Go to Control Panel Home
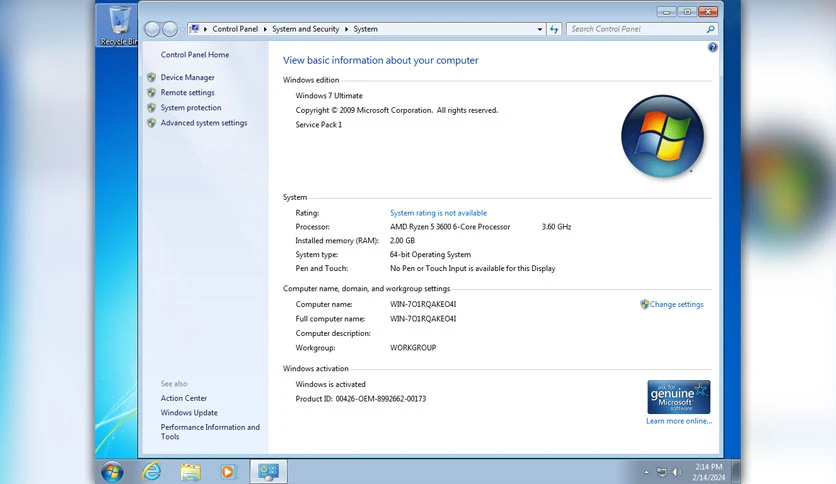The height and width of the screenshot is (484, 836). (x=195, y=54)
